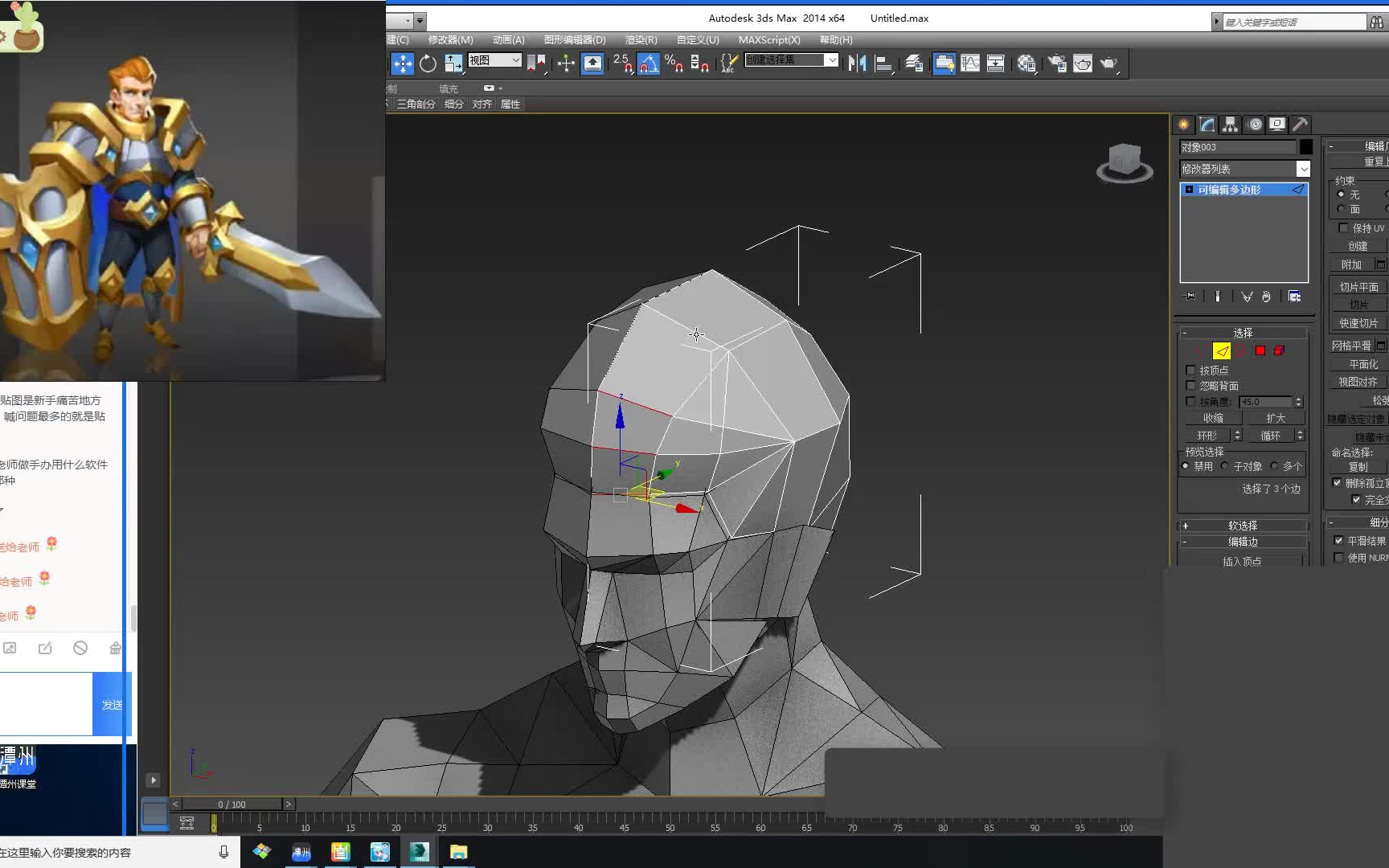Click the 平面化 button
Screen dimensions: 1389x868
(x=1362, y=363)
